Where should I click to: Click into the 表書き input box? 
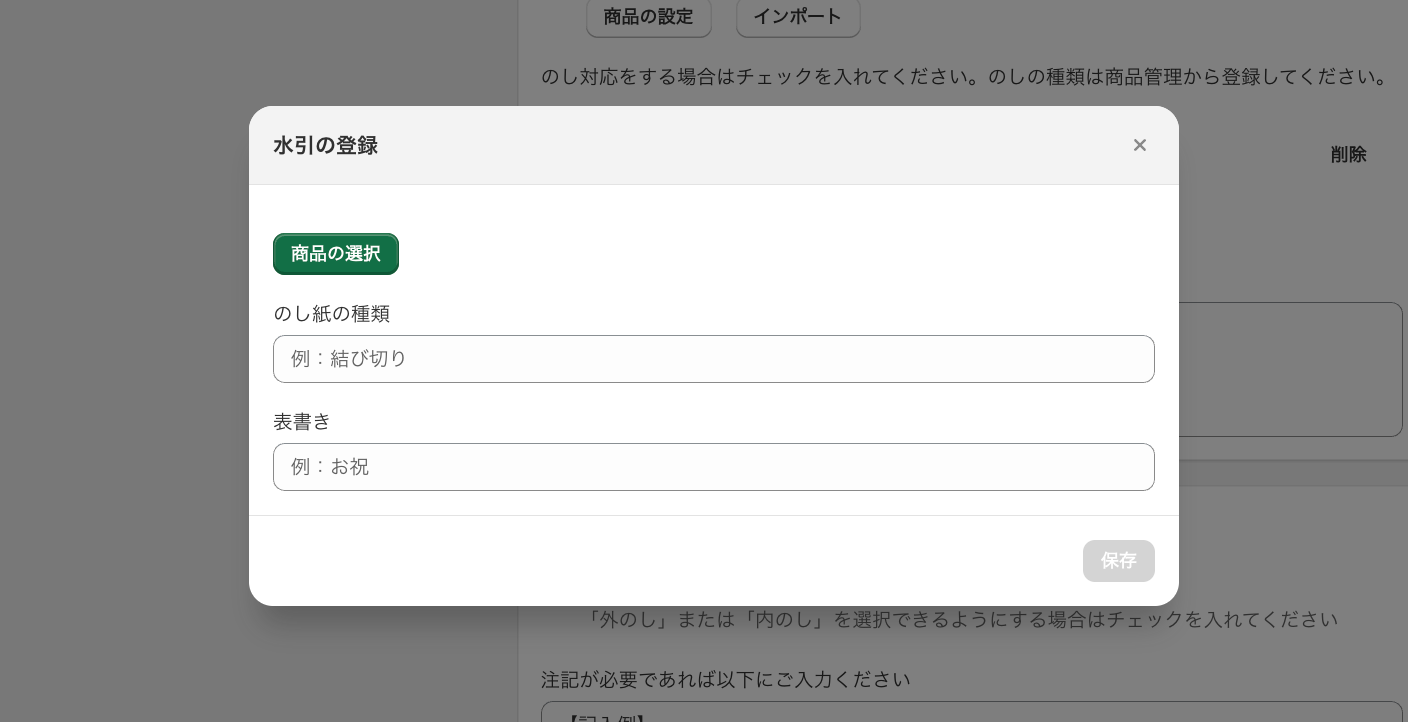[x=713, y=467]
